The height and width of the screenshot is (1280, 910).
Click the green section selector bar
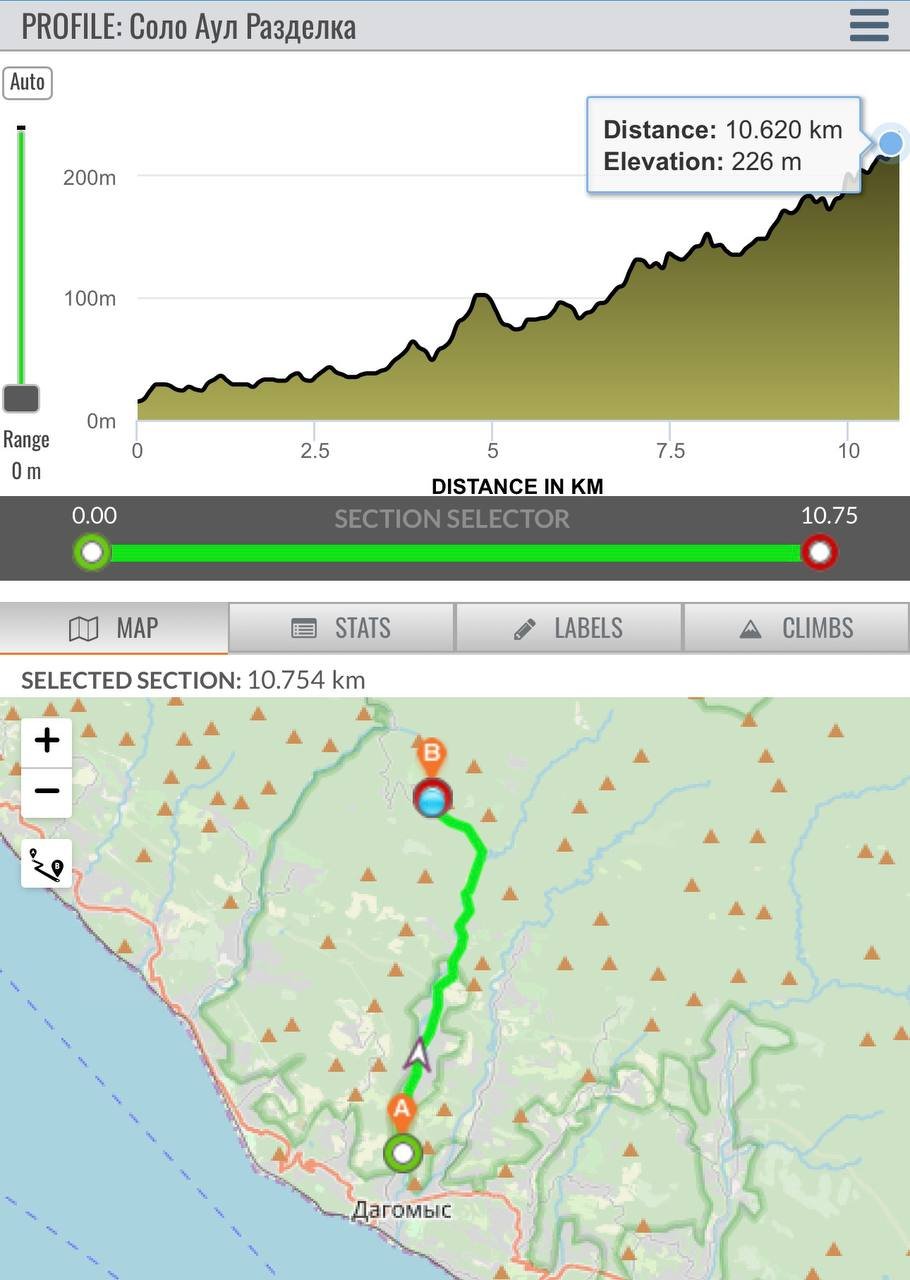click(456, 553)
